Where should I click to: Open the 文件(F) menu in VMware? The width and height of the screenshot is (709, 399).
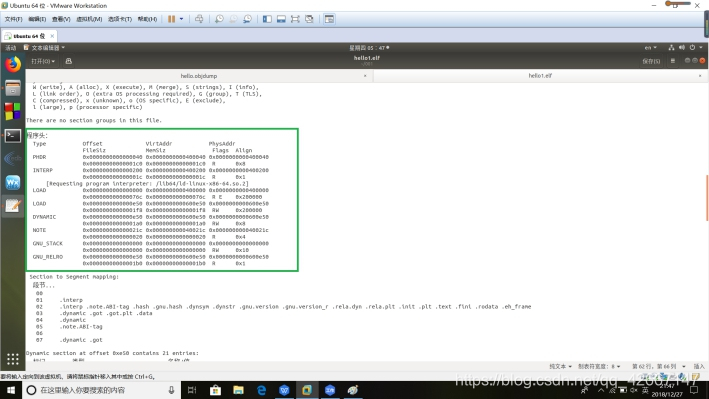tap(13, 19)
